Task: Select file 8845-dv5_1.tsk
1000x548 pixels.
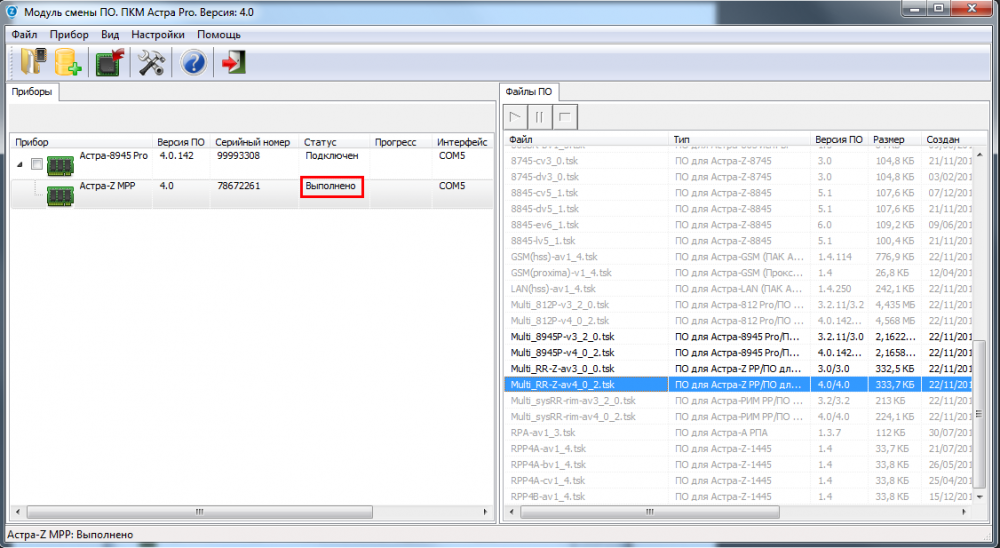Action: tap(739, 209)
